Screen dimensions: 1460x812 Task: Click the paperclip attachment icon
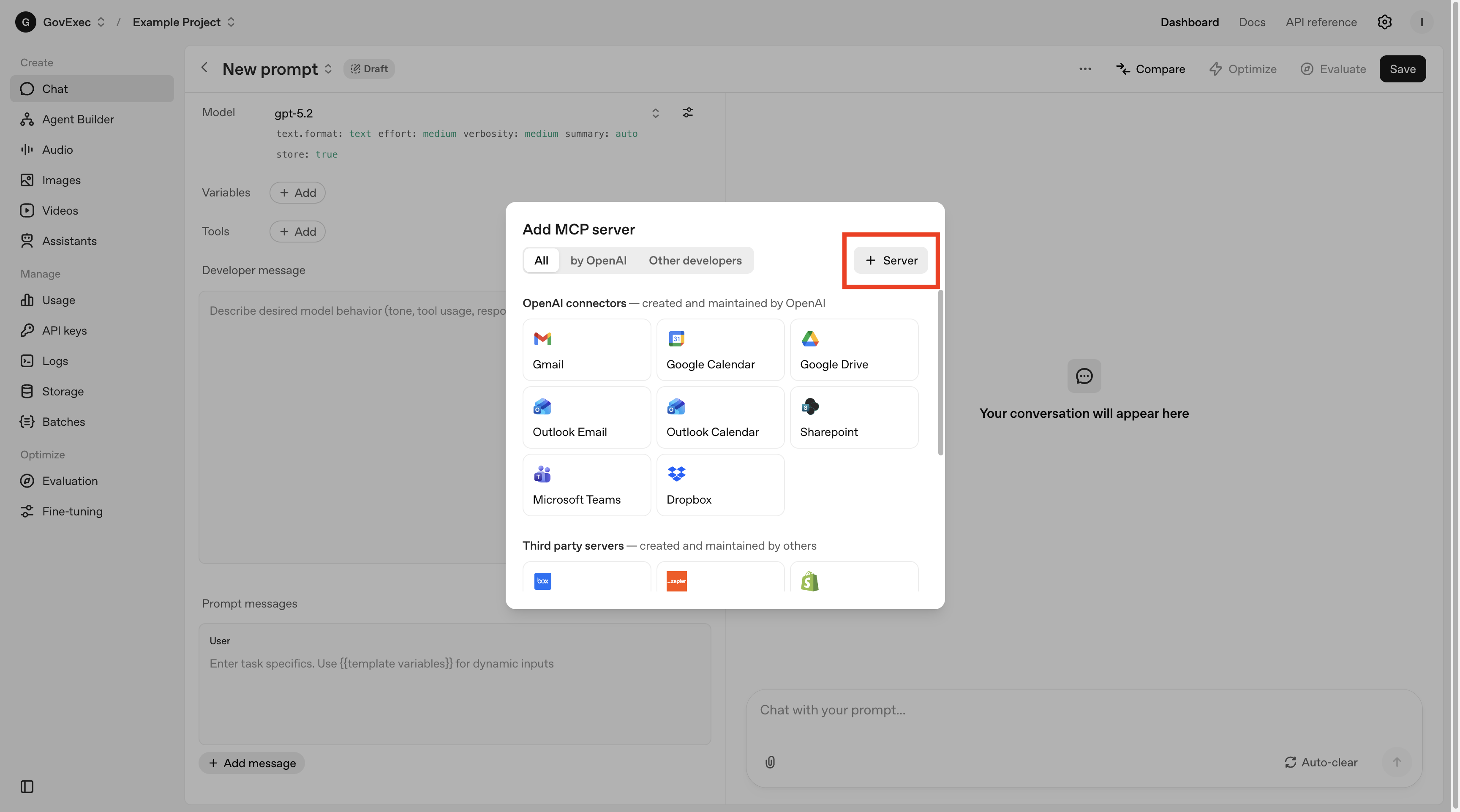(x=770, y=762)
